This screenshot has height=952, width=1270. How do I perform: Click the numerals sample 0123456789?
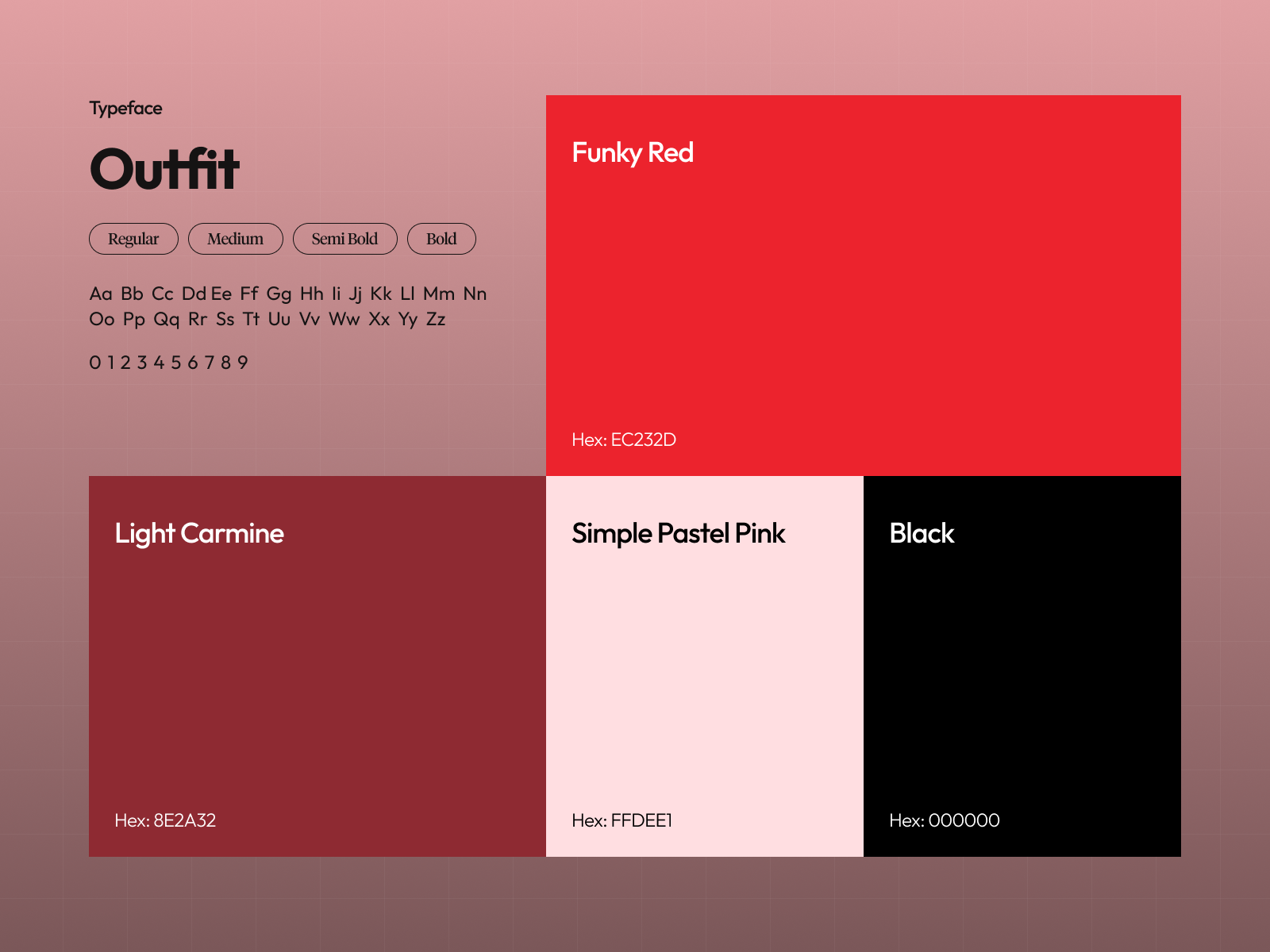pyautogui.click(x=169, y=363)
